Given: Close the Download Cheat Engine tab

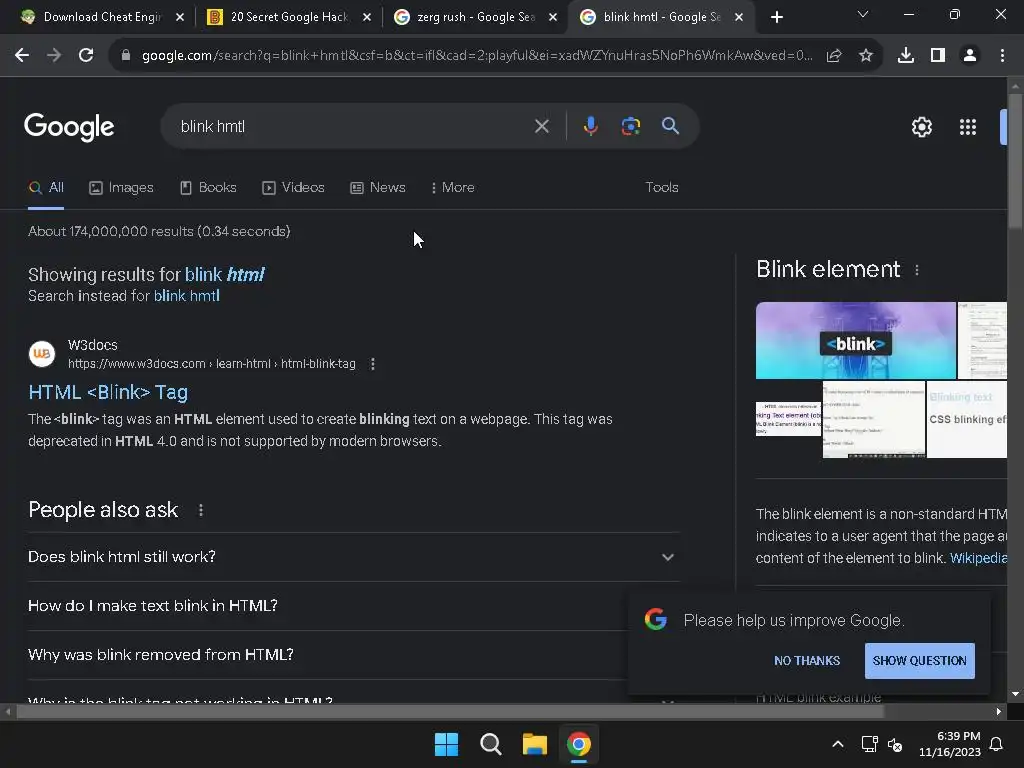Looking at the screenshot, I should [180, 17].
